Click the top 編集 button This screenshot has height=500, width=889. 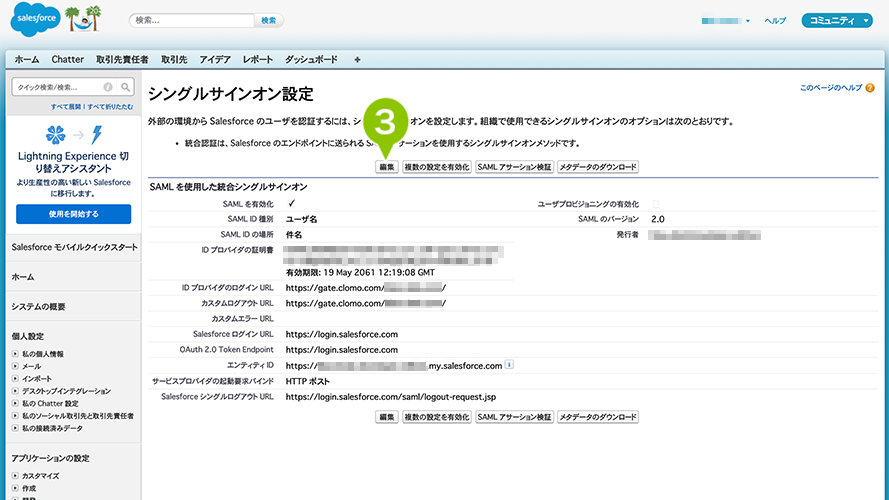pyautogui.click(x=387, y=167)
